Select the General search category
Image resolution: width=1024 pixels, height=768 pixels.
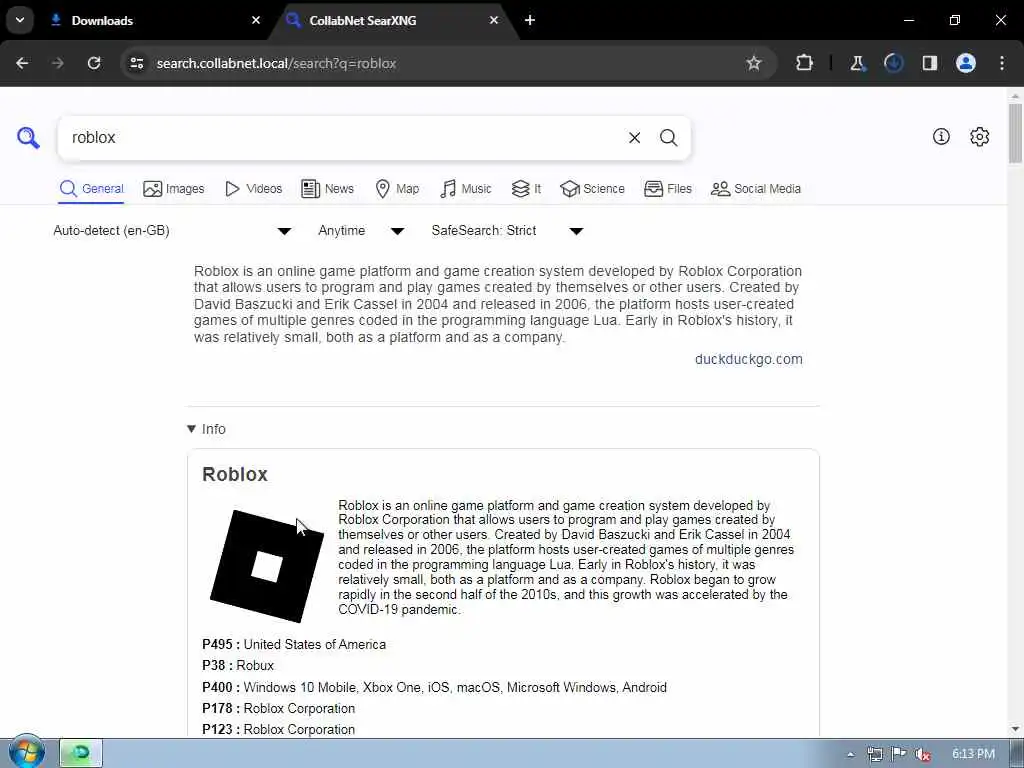[x=91, y=189]
